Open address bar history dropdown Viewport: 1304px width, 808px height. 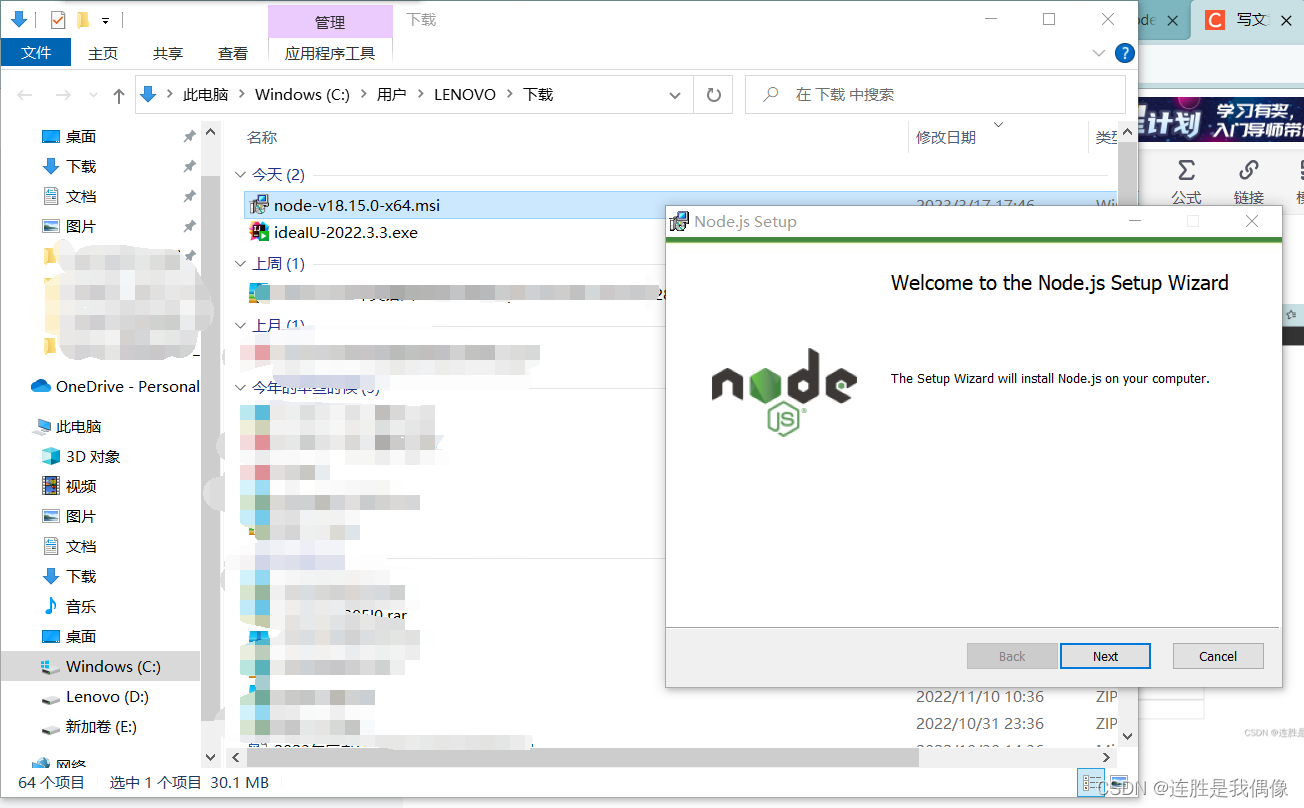click(675, 95)
